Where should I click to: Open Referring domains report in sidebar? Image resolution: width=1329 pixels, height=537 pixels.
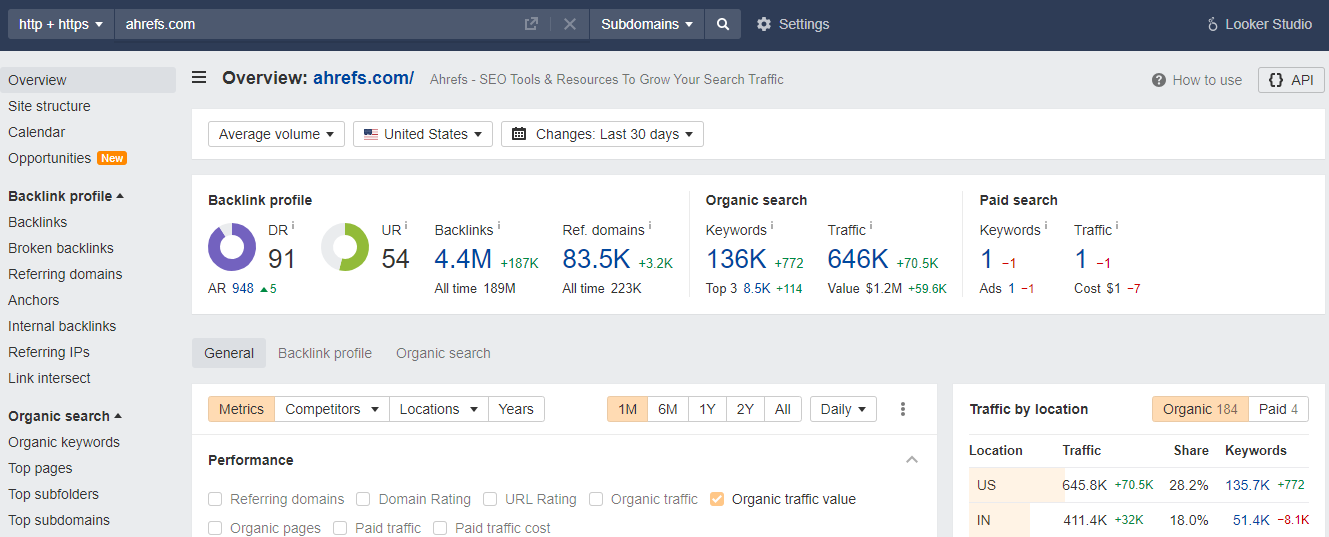pyautogui.click(x=65, y=274)
